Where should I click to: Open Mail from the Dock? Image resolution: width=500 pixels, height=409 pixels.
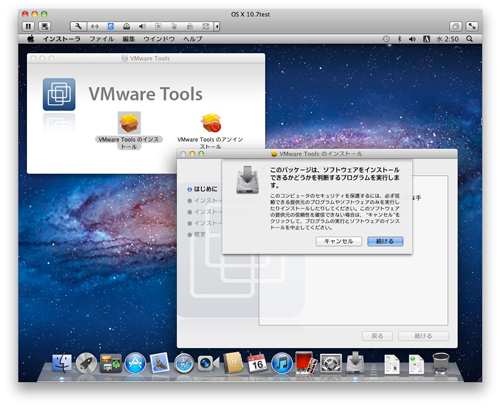pos(159,363)
